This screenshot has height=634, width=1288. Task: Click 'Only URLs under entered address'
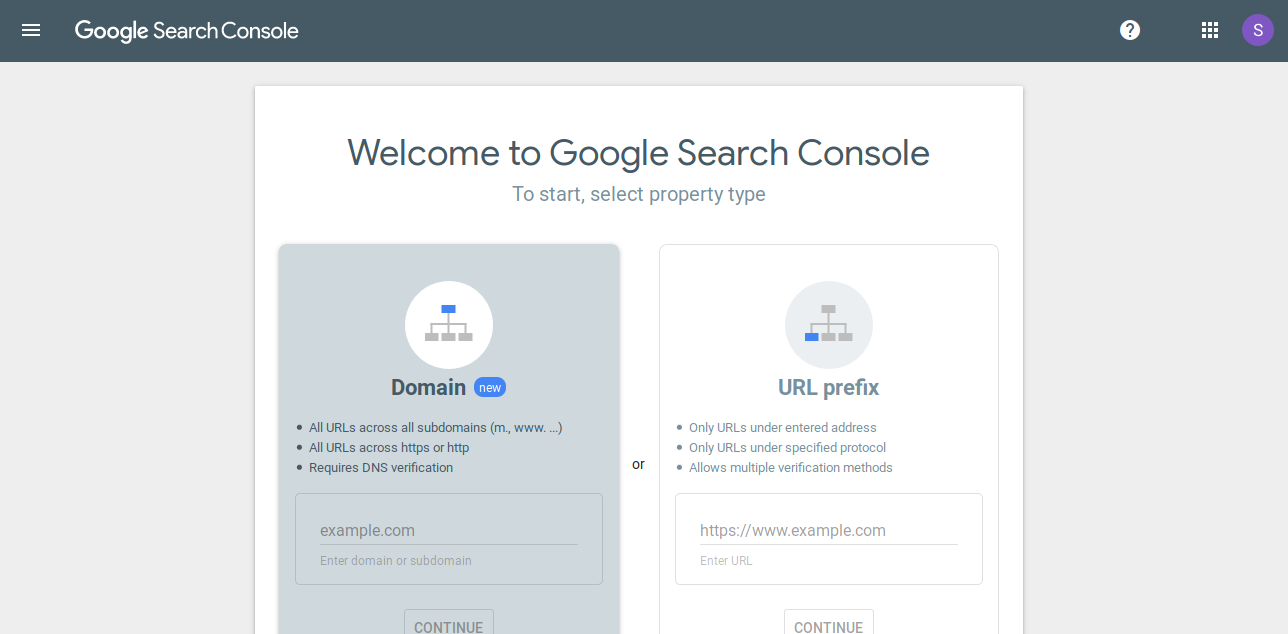point(783,428)
